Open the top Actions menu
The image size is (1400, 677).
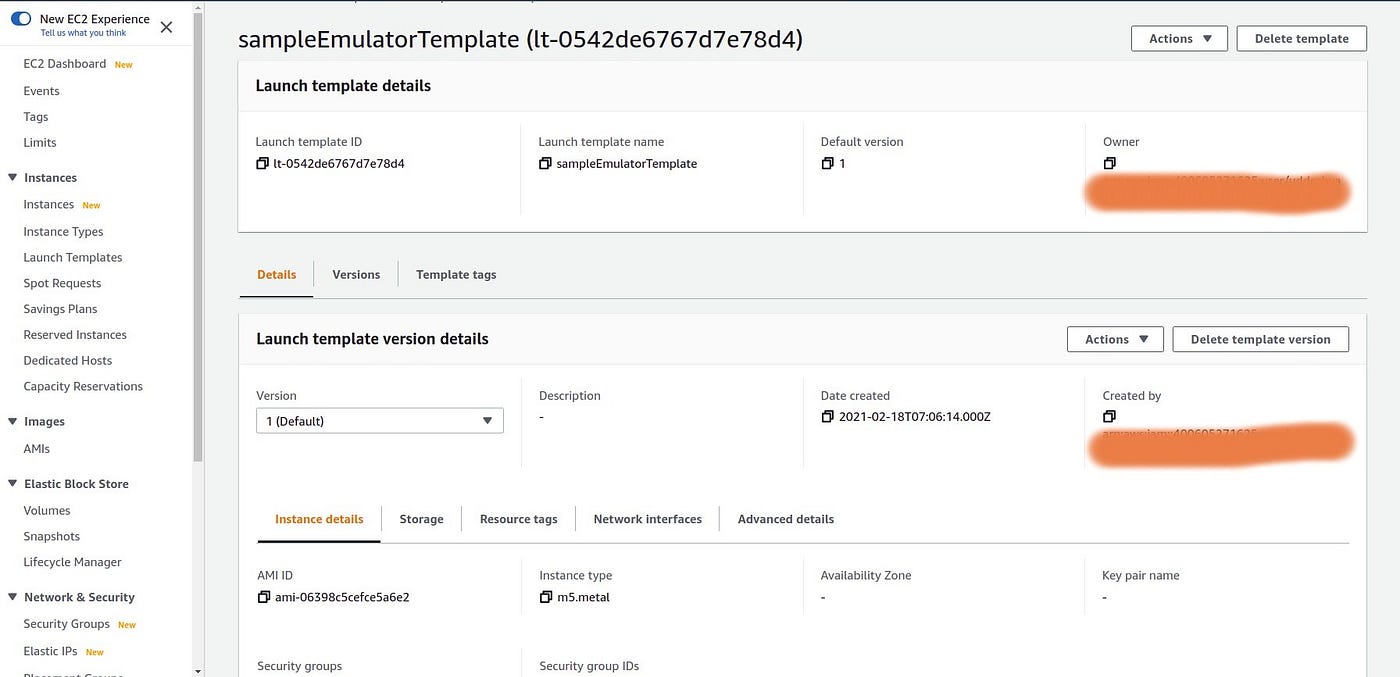pos(1178,38)
